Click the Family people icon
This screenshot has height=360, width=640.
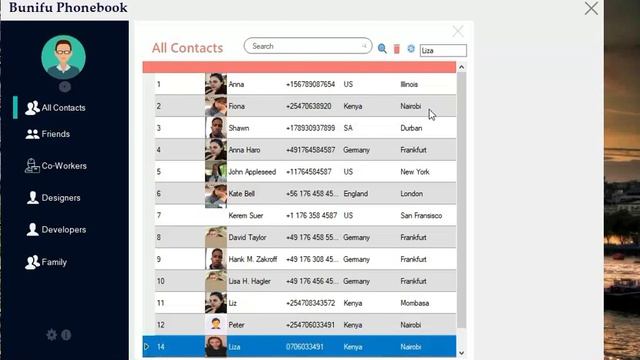click(x=32, y=262)
